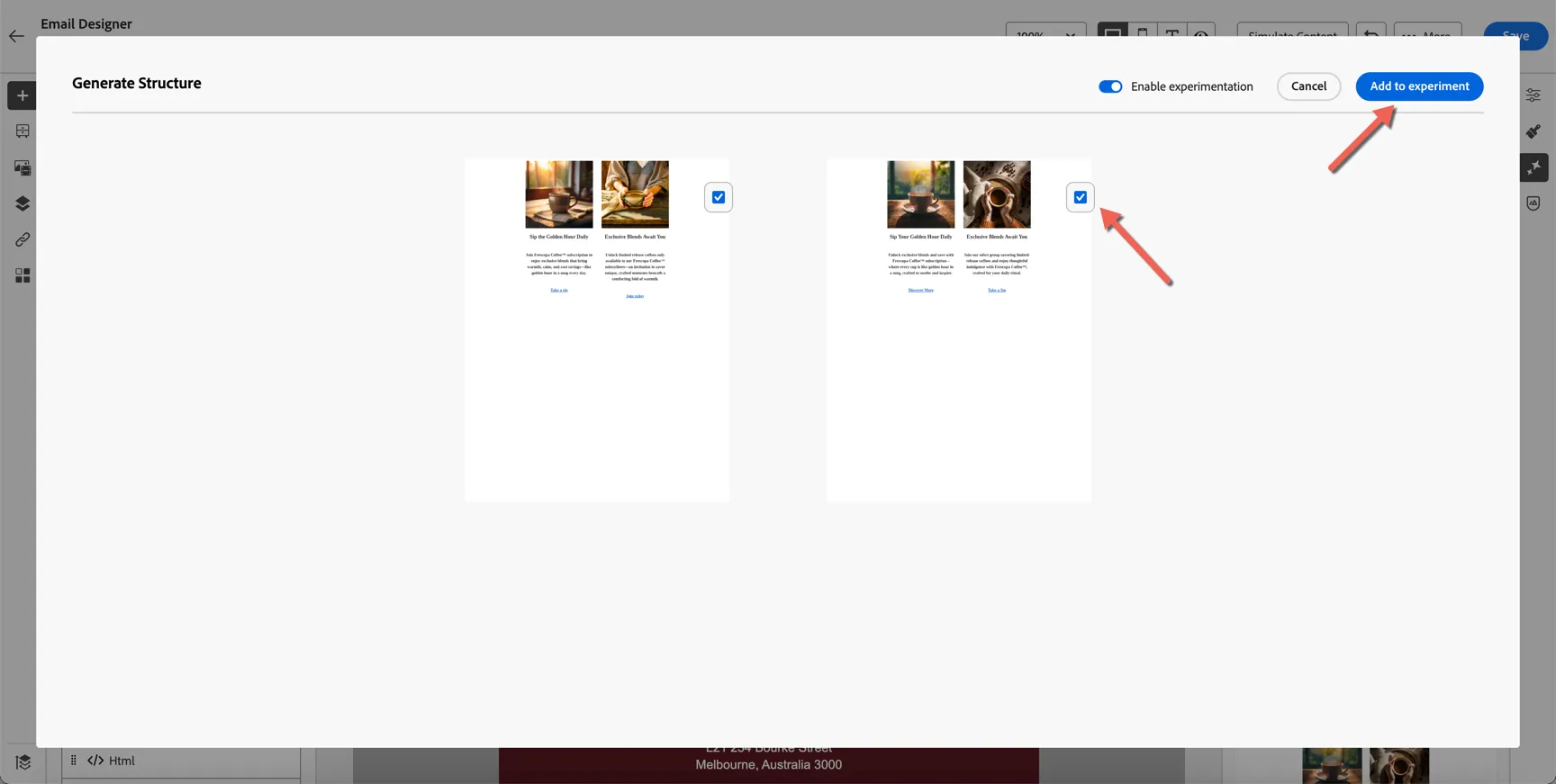Disable the Enable experimentation switch
Screen dimensions: 1556x784
tap(1110, 86)
